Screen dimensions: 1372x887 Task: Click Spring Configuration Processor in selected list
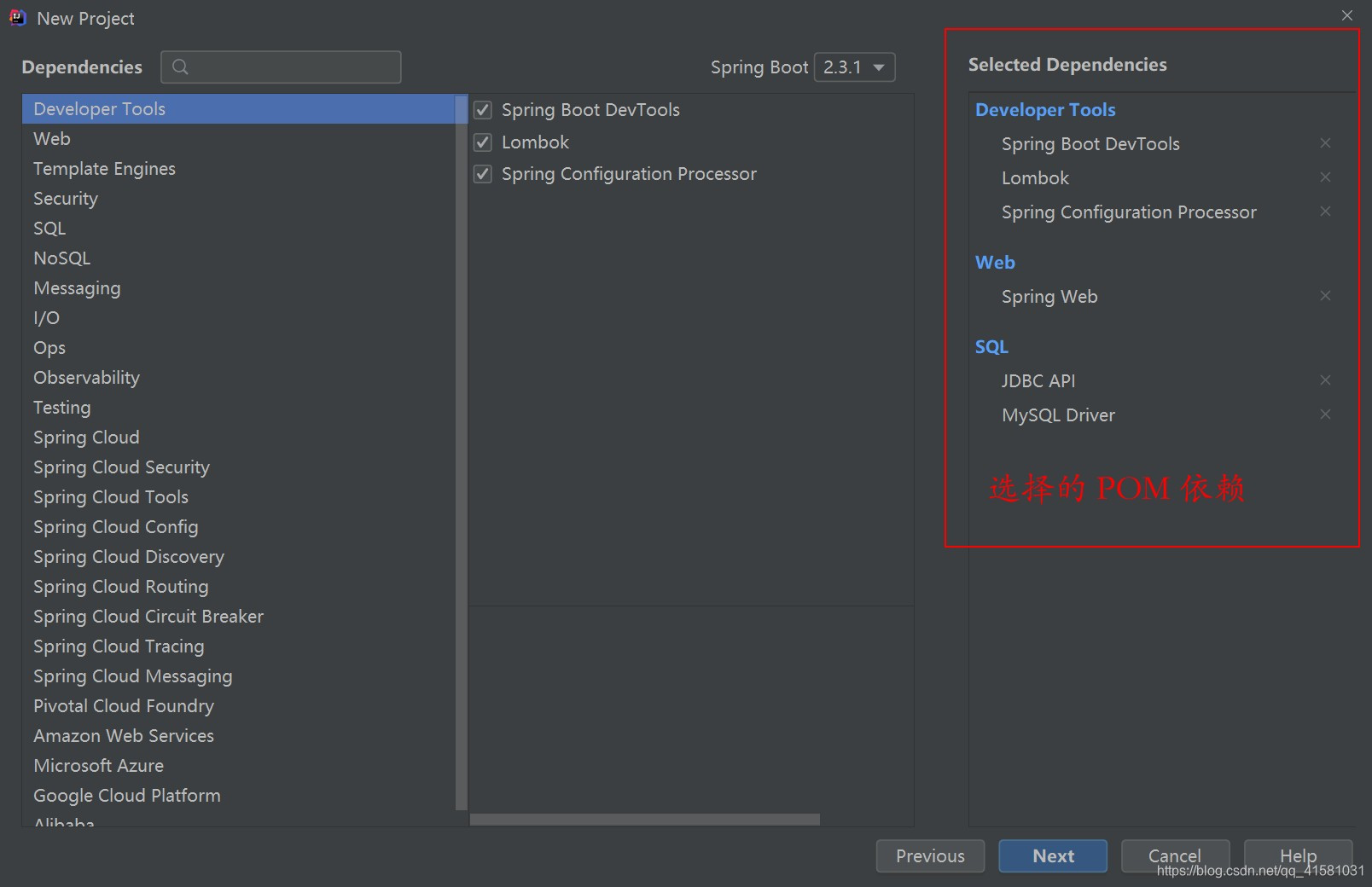[x=1129, y=212]
